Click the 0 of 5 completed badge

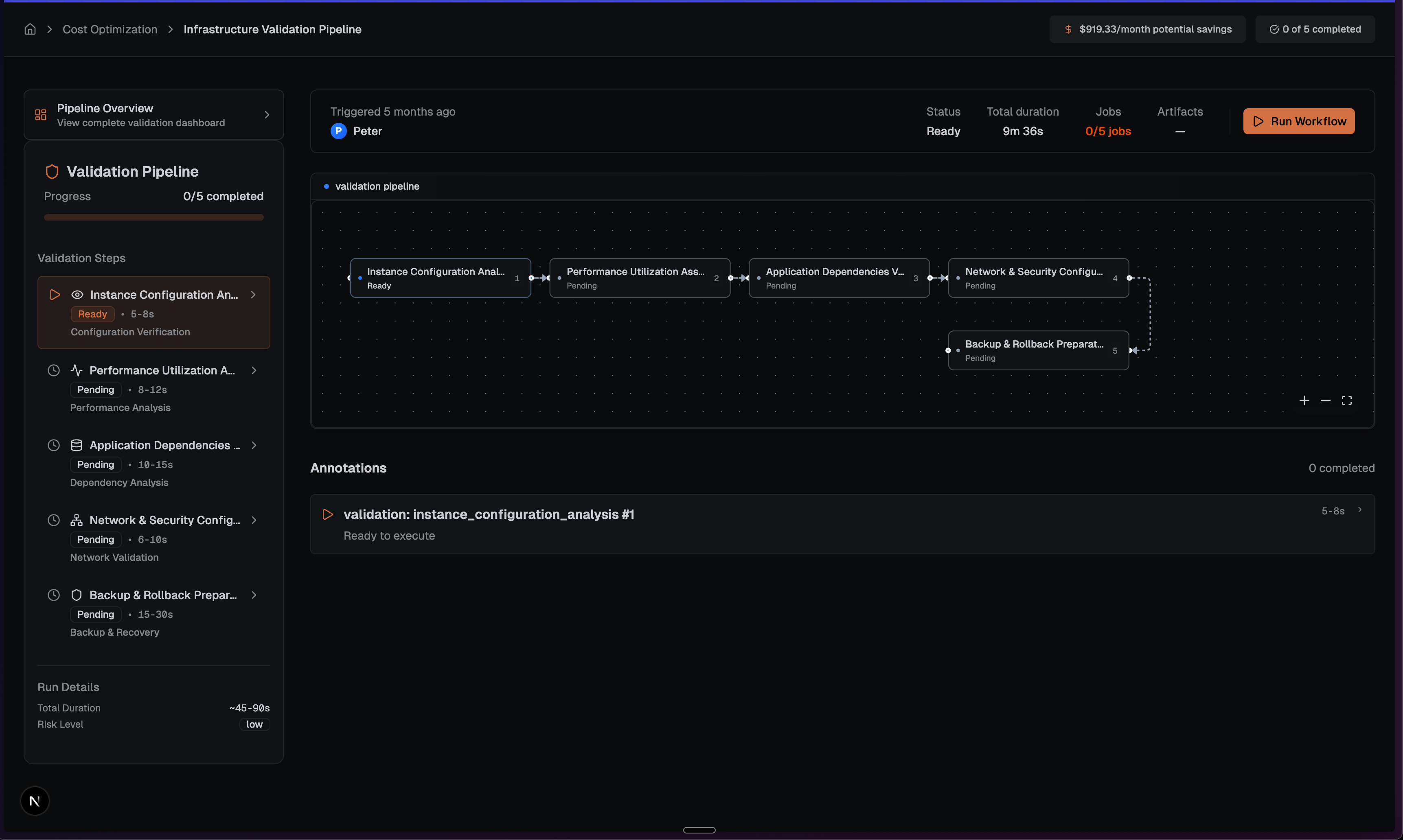click(x=1315, y=29)
